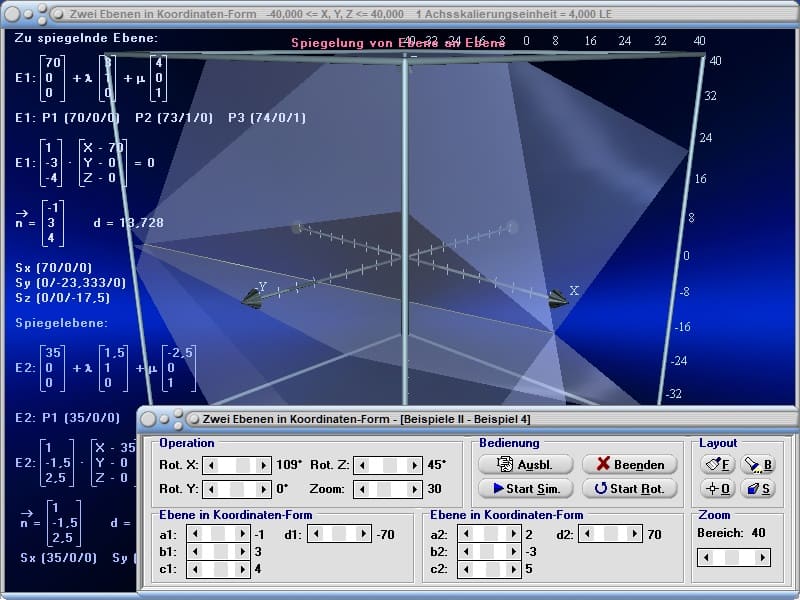Click the main window title bar
Screen dimensions: 800x600
coord(400,14)
